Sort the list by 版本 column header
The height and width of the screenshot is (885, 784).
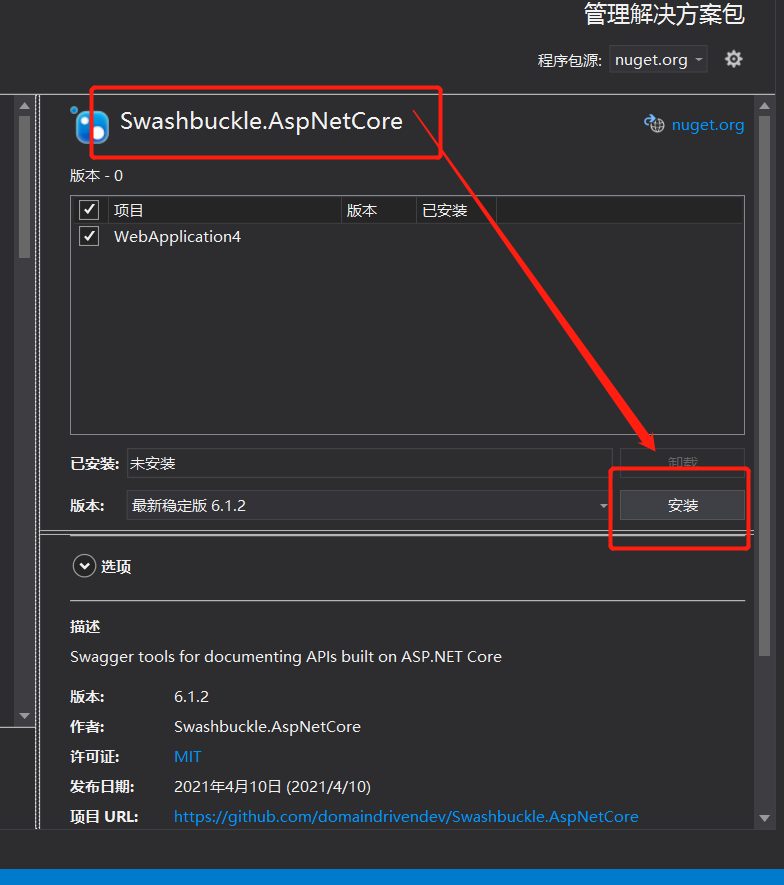(x=379, y=210)
